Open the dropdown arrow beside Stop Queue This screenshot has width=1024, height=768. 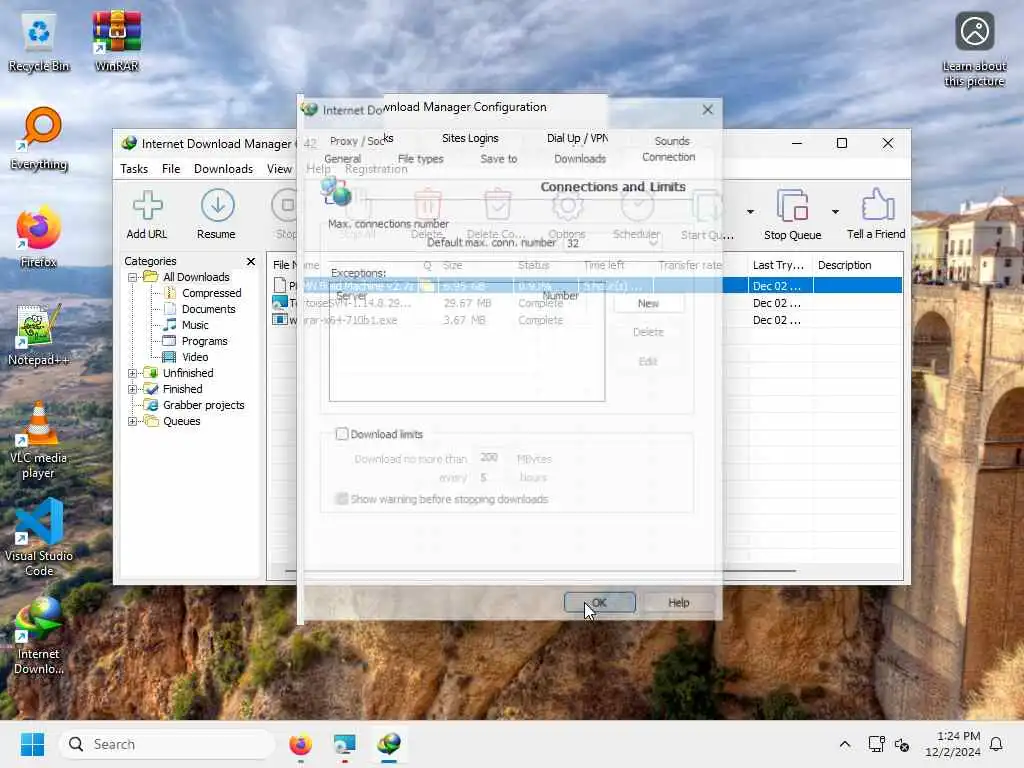(x=835, y=212)
